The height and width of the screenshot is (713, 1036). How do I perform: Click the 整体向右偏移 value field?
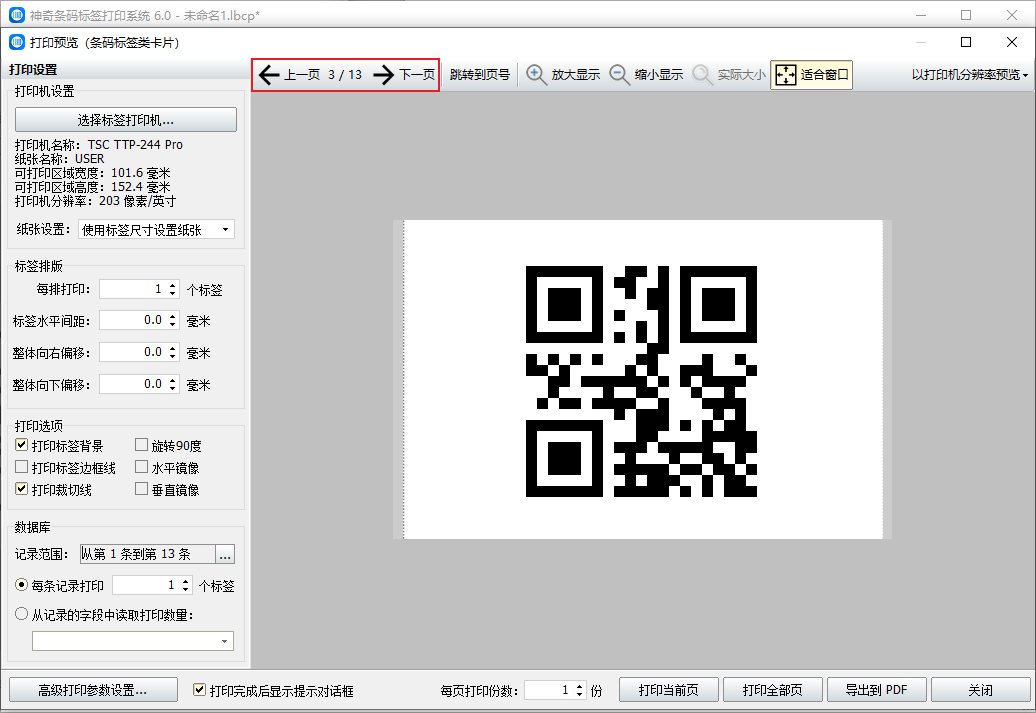pos(133,352)
